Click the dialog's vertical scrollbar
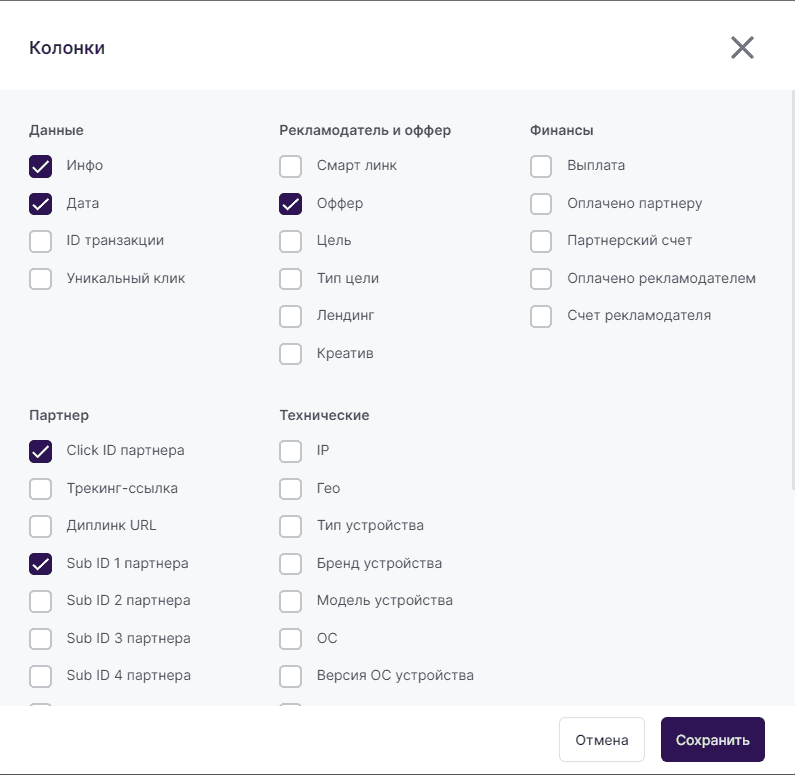The image size is (795, 775). [x=792, y=290]
